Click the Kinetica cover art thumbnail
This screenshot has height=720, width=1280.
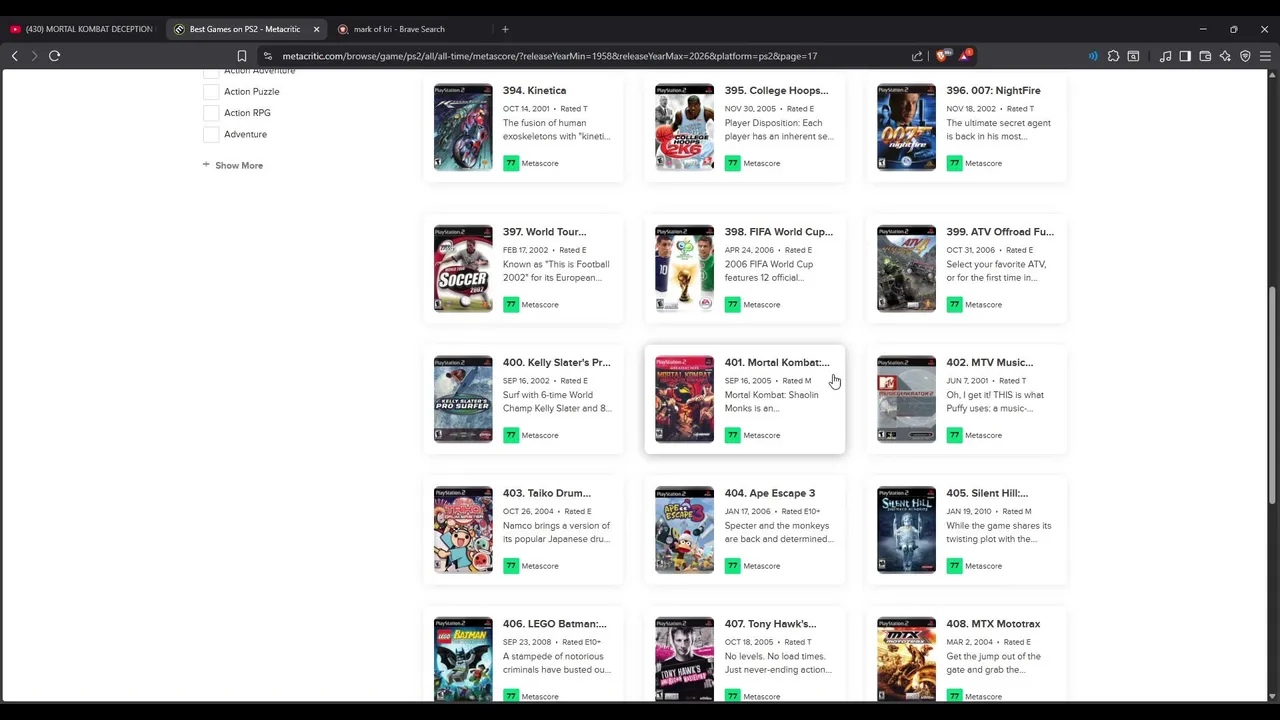(463, 127)
